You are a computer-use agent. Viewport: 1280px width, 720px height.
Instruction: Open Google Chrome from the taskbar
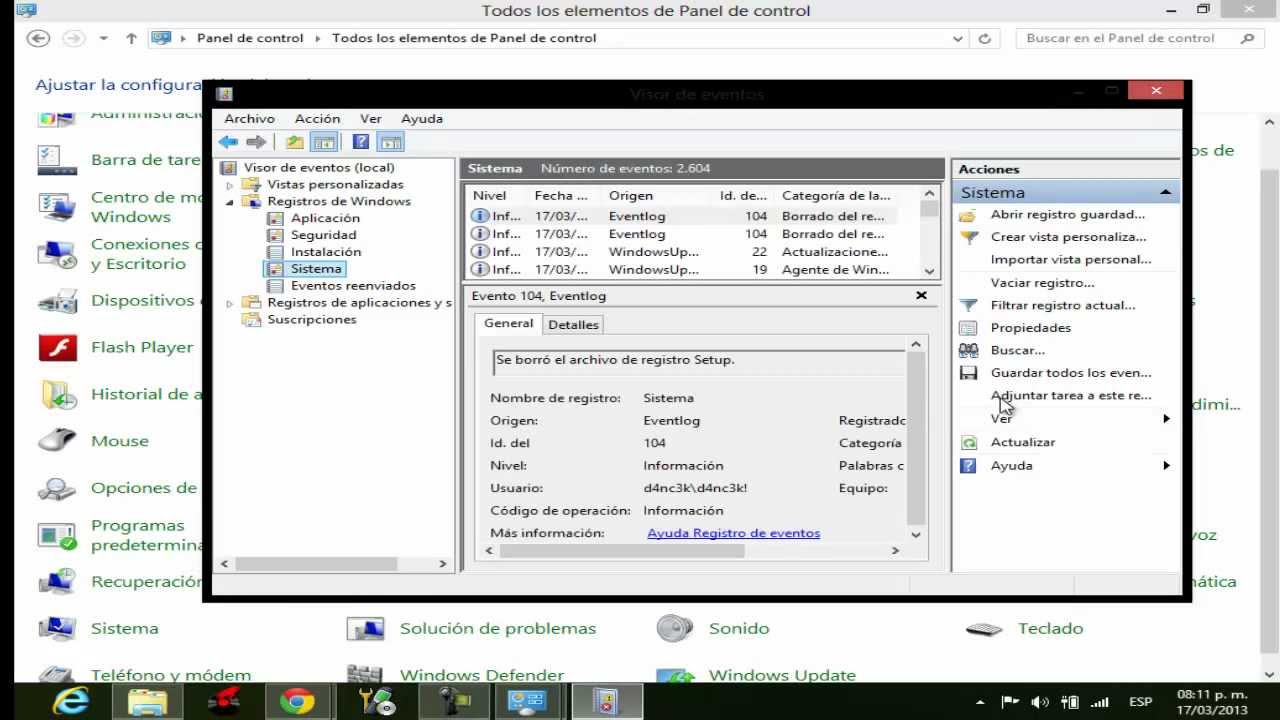point(297,702)
